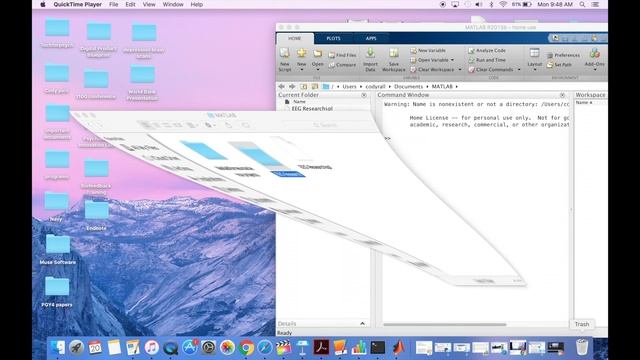The height and width of the screenshot is (360, 640).
Task: Click the Name column header in Workspace panel
Action: click(583, 102)
